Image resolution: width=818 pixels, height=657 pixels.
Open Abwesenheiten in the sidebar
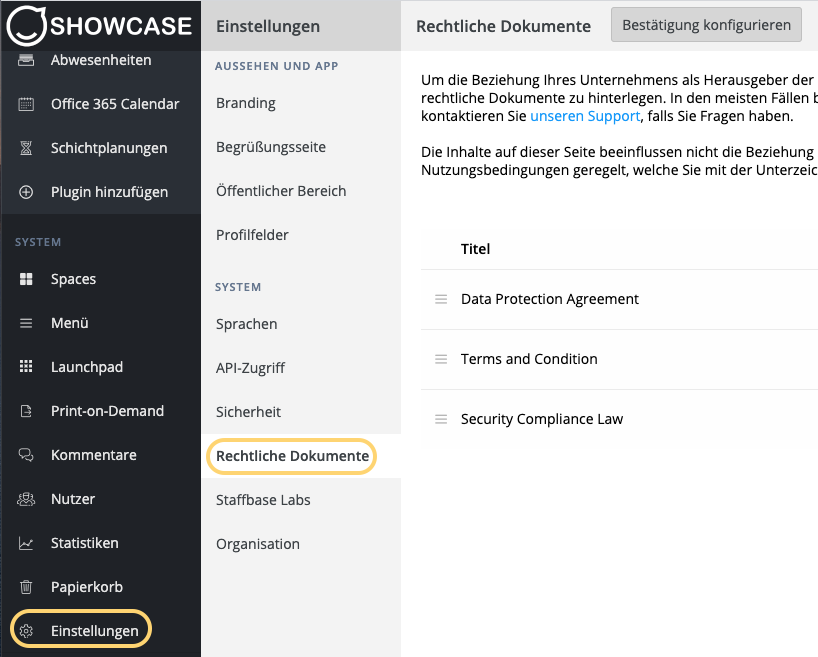pyautogui.click(x=101, y=60)
